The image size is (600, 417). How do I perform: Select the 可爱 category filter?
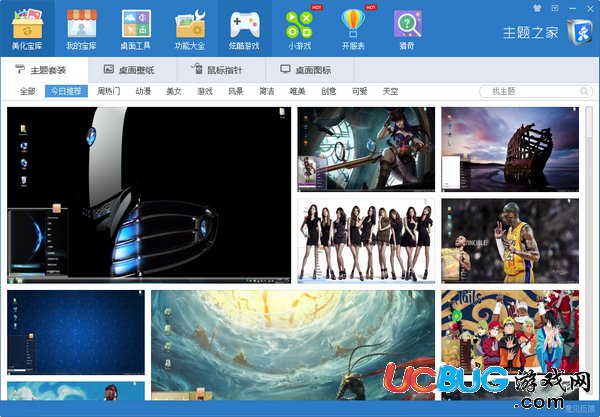coord(359,91)
